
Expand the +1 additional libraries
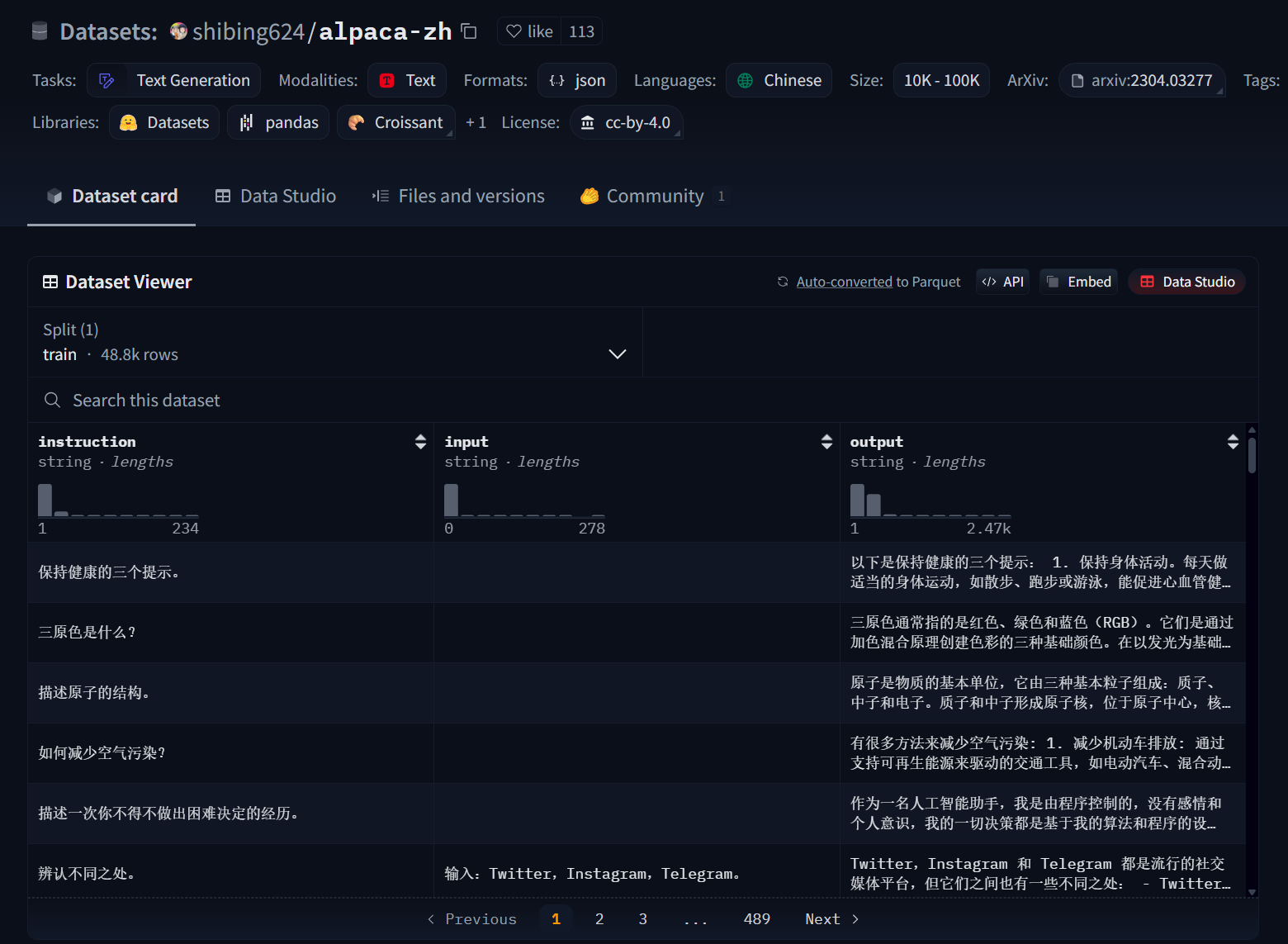pos(476,122)
